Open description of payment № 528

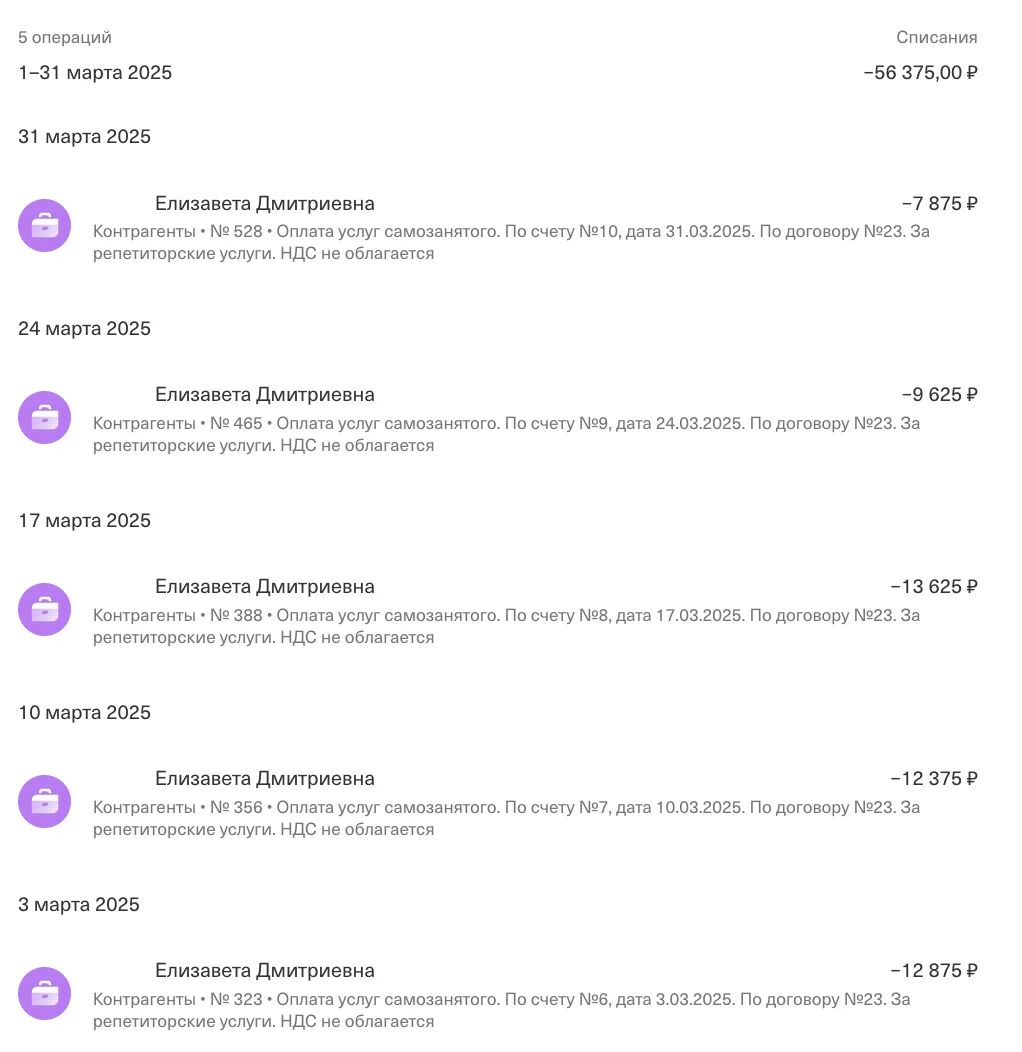511,242
